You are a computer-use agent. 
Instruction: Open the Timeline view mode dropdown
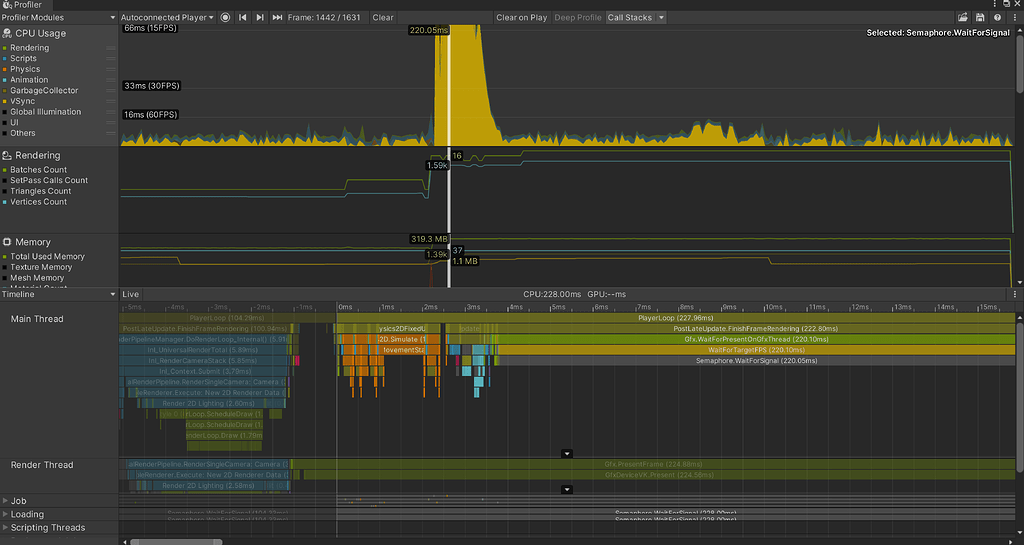pos(58,295)
